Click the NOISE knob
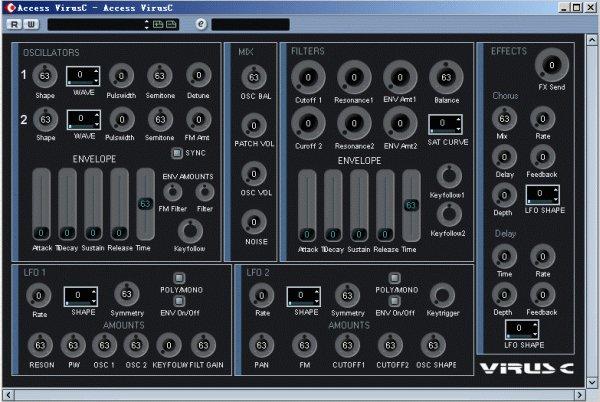Image resolution: width=600 pixels, height=402 pixels. [254, 222]
